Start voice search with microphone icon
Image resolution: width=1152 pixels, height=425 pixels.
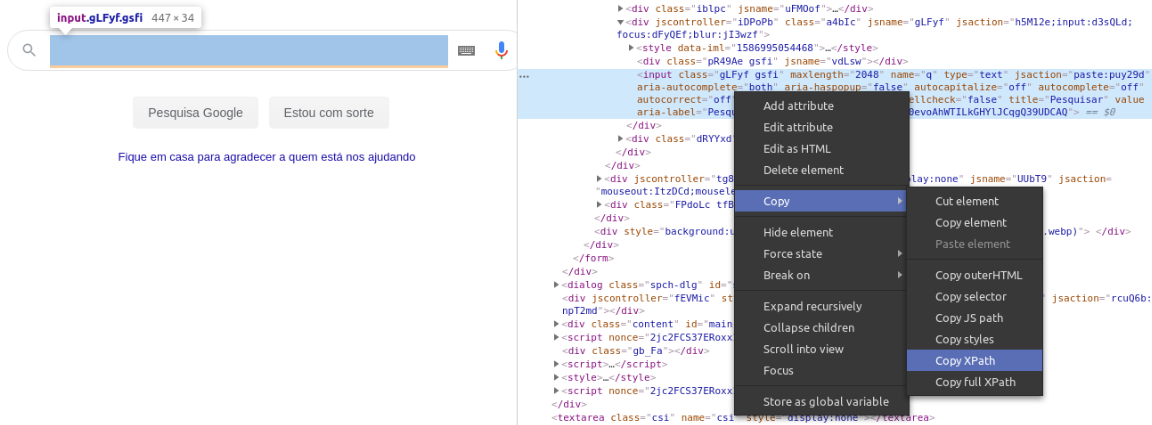click(x=501, y=50)
